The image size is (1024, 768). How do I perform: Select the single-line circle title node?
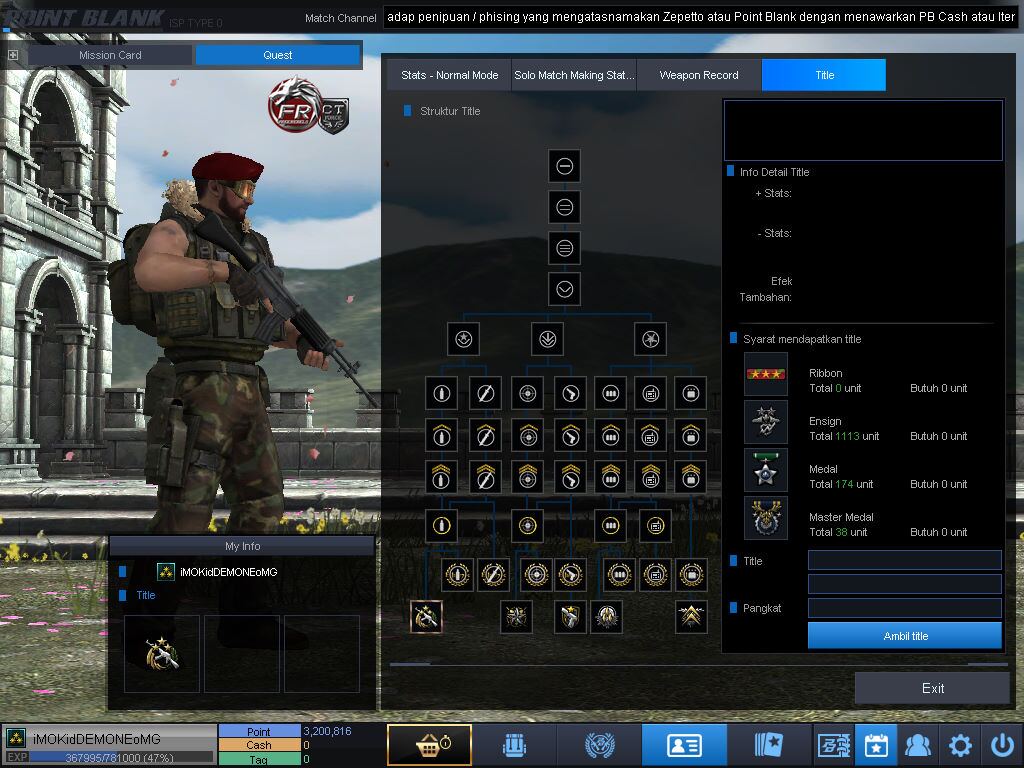tap(564, 167)
